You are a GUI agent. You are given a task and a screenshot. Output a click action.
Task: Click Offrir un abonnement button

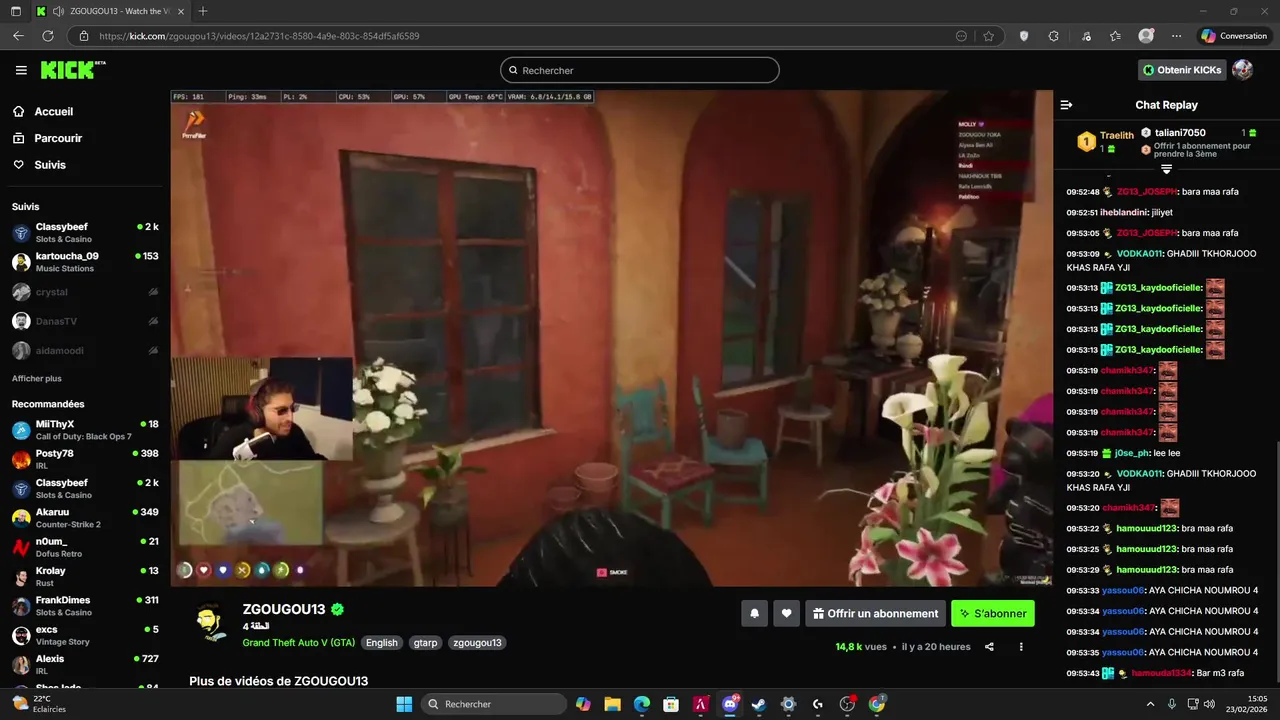[x=875, y=613]
